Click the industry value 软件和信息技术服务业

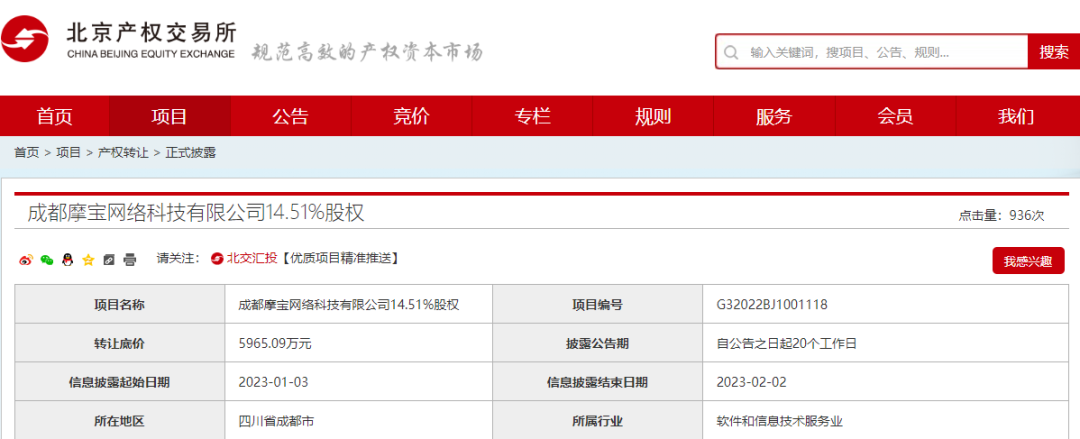(x=780, y=420)
